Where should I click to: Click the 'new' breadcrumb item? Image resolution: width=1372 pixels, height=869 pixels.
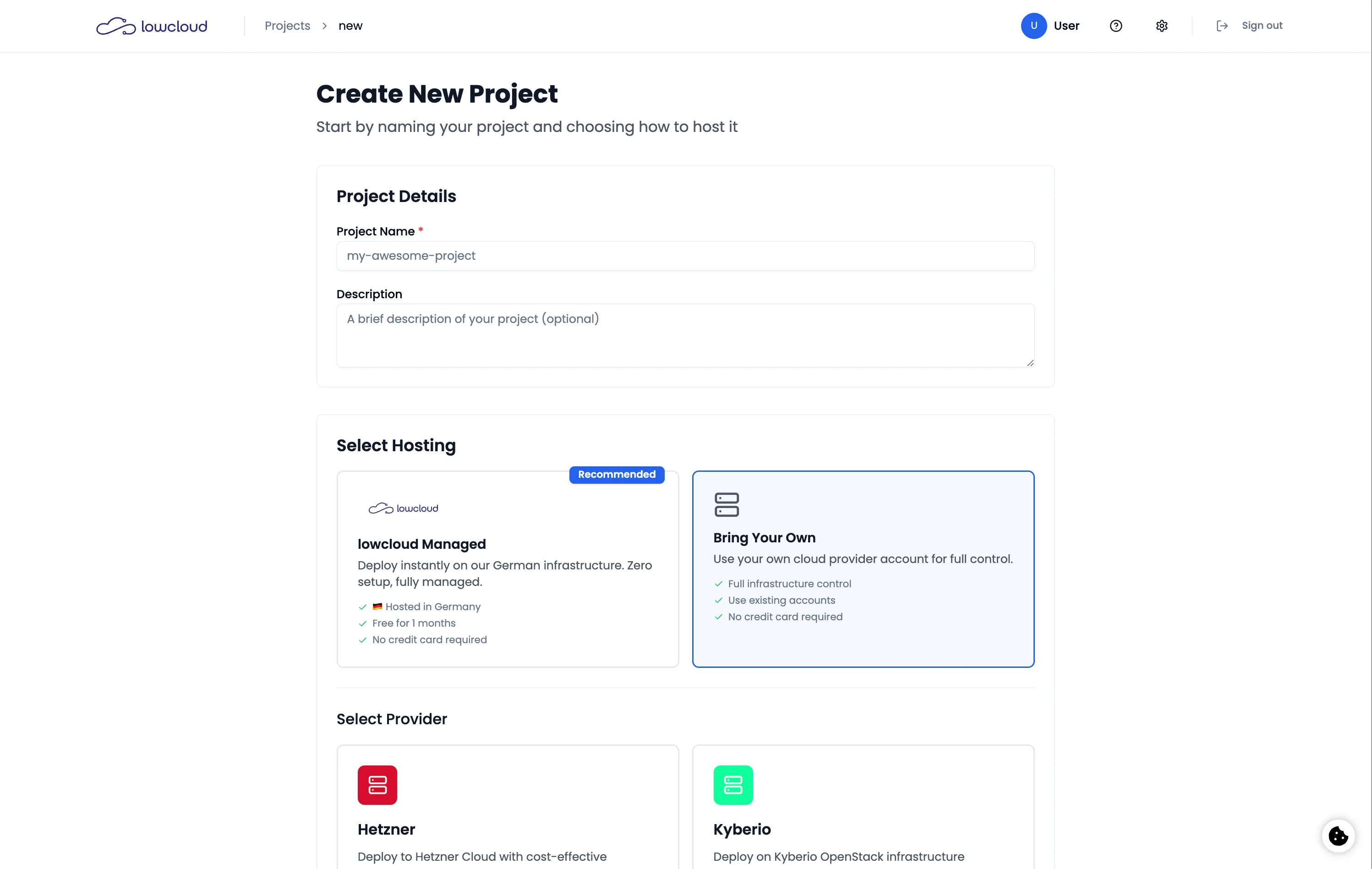pyautogui.click(x=350, y=26)
